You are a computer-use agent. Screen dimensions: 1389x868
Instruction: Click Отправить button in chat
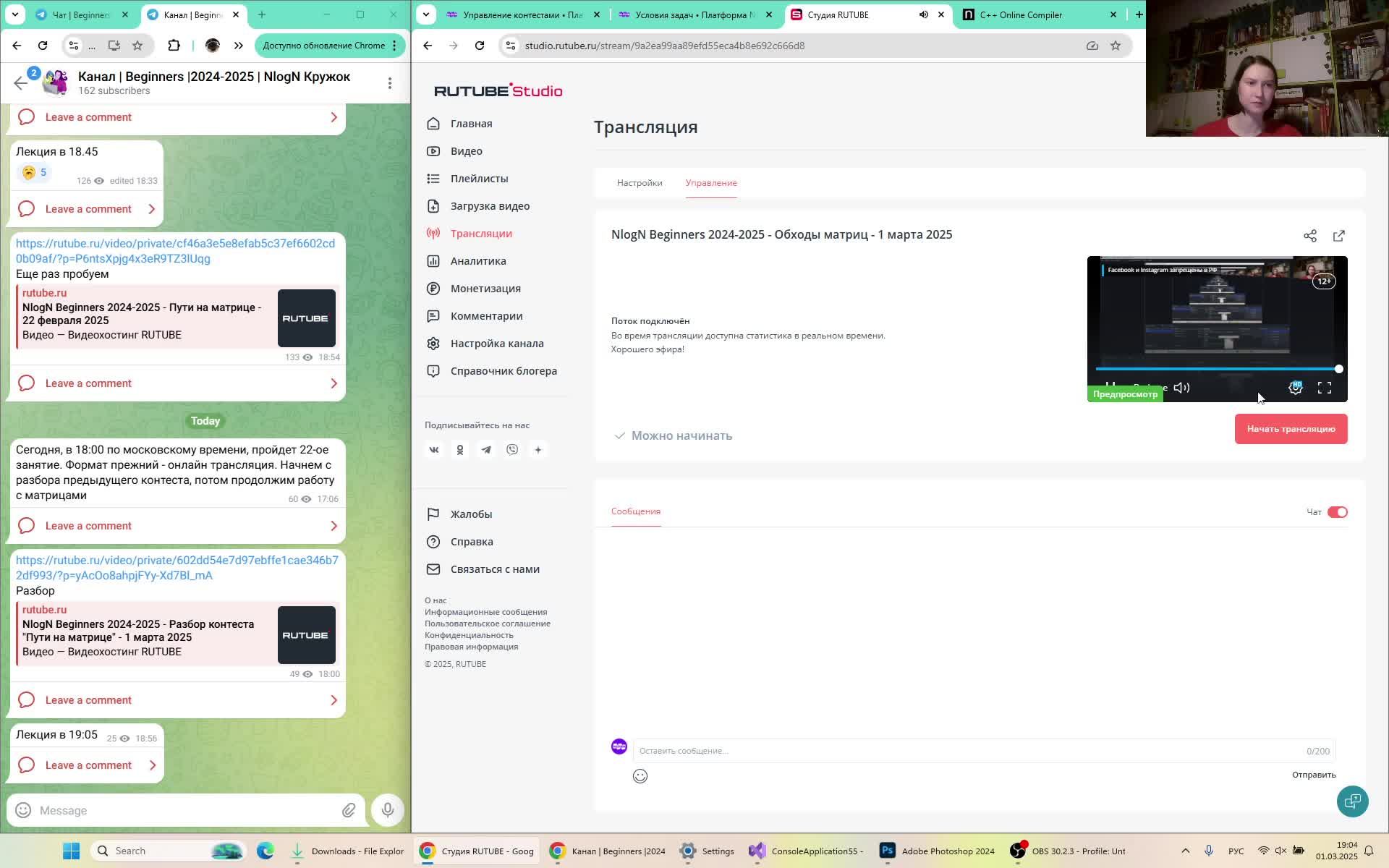(x=1313, y=774)
